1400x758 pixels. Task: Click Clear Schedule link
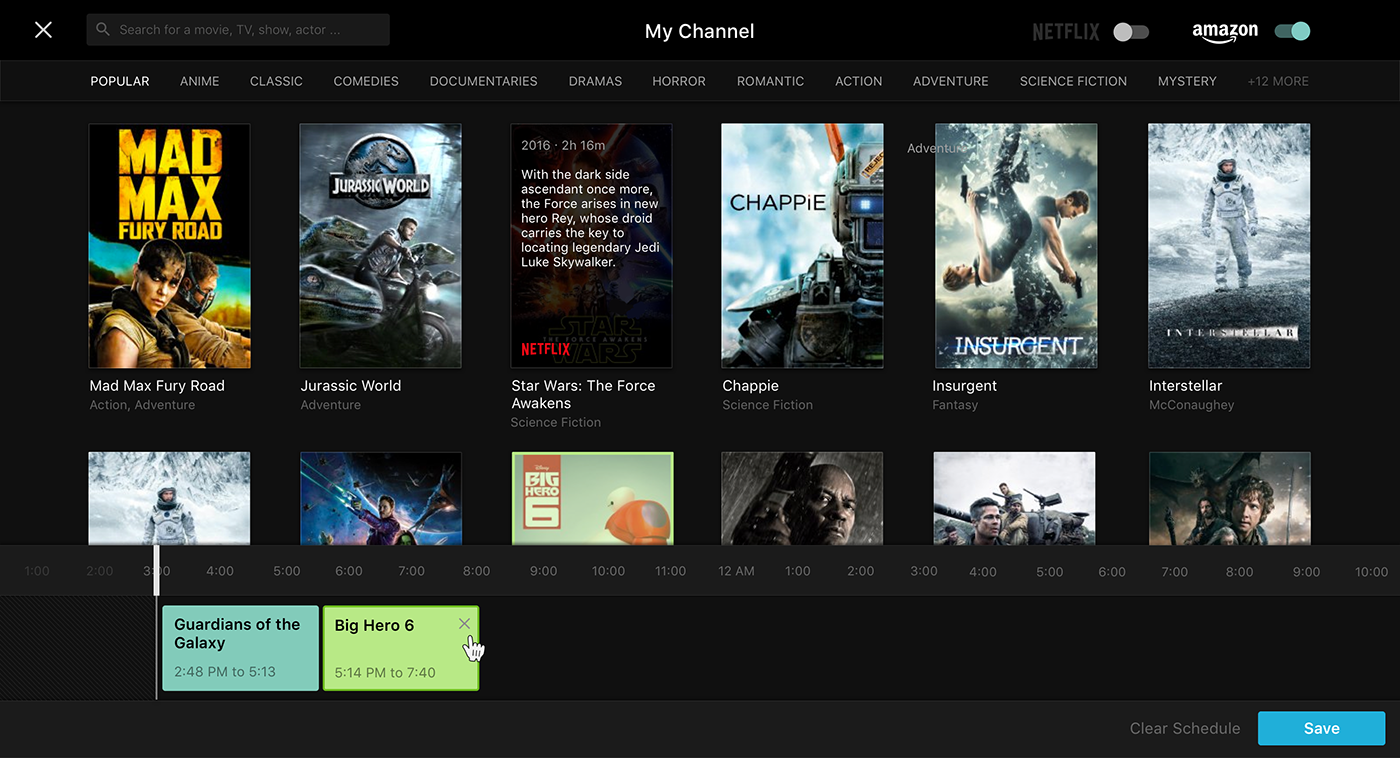1184,728
